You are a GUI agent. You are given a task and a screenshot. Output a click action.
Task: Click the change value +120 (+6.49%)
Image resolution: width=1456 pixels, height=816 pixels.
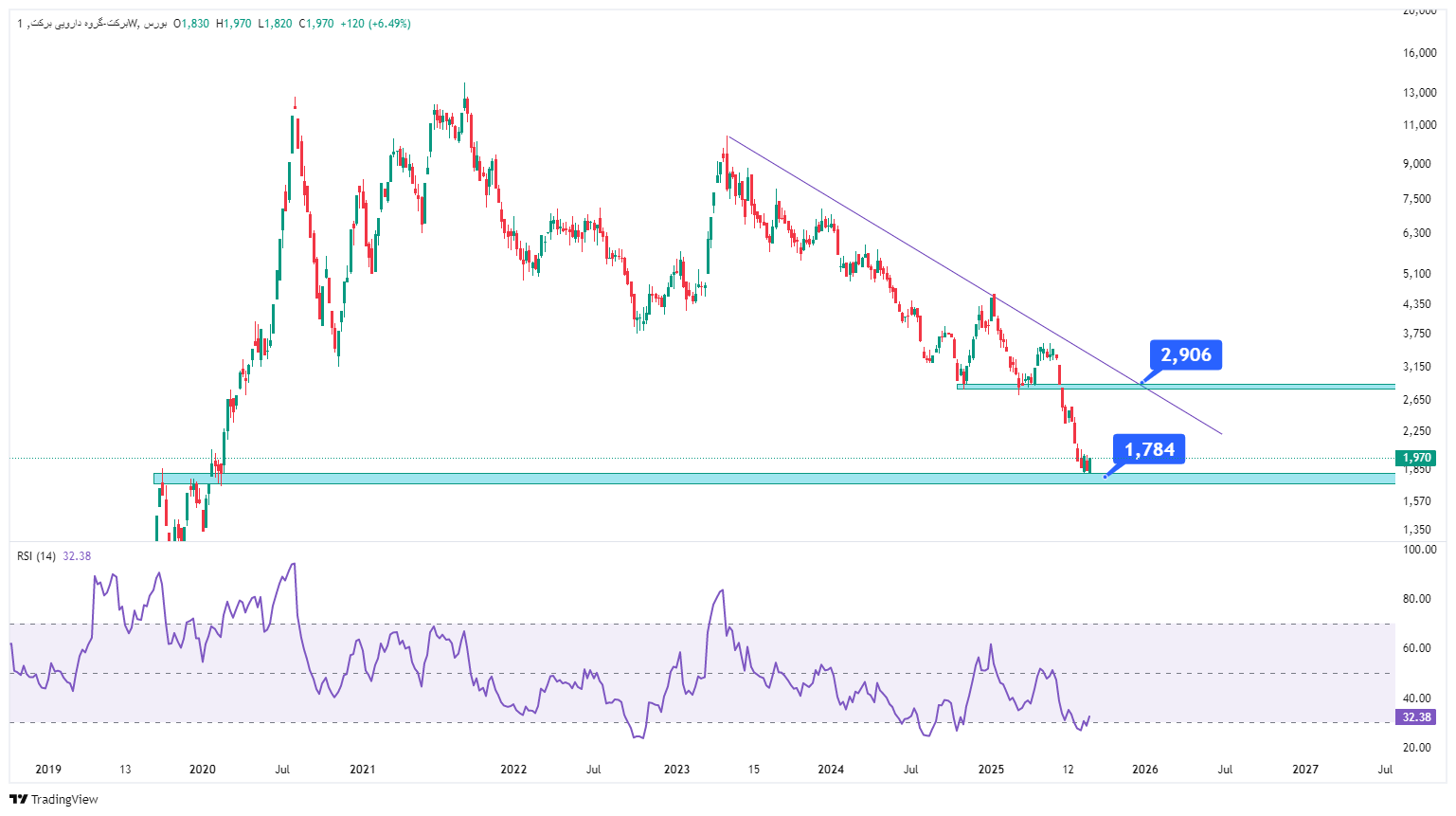[x=376, y=24]
